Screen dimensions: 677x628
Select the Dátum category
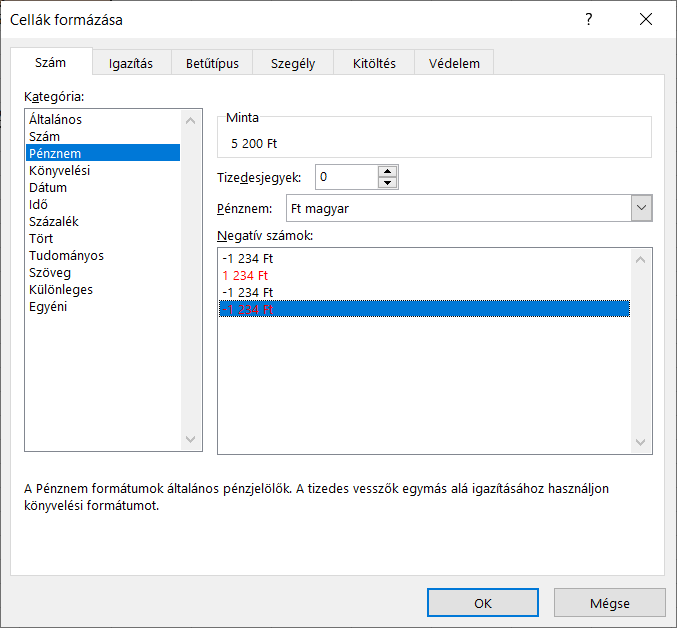point(48,187)
